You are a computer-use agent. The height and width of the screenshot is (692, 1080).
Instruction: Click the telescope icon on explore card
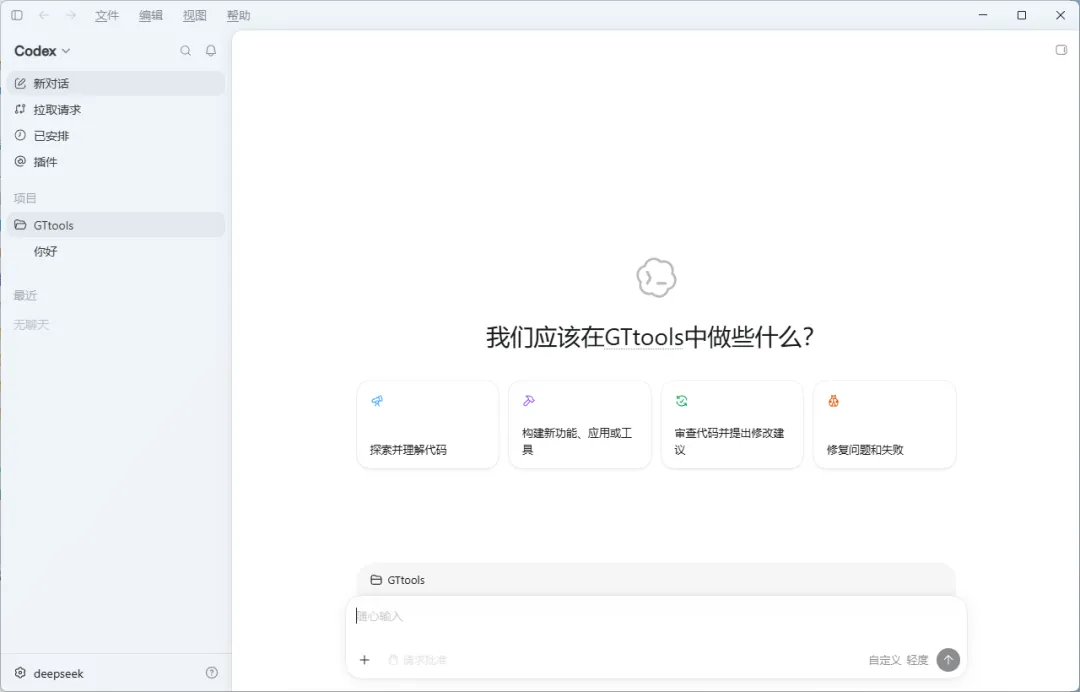coord(377,401)
